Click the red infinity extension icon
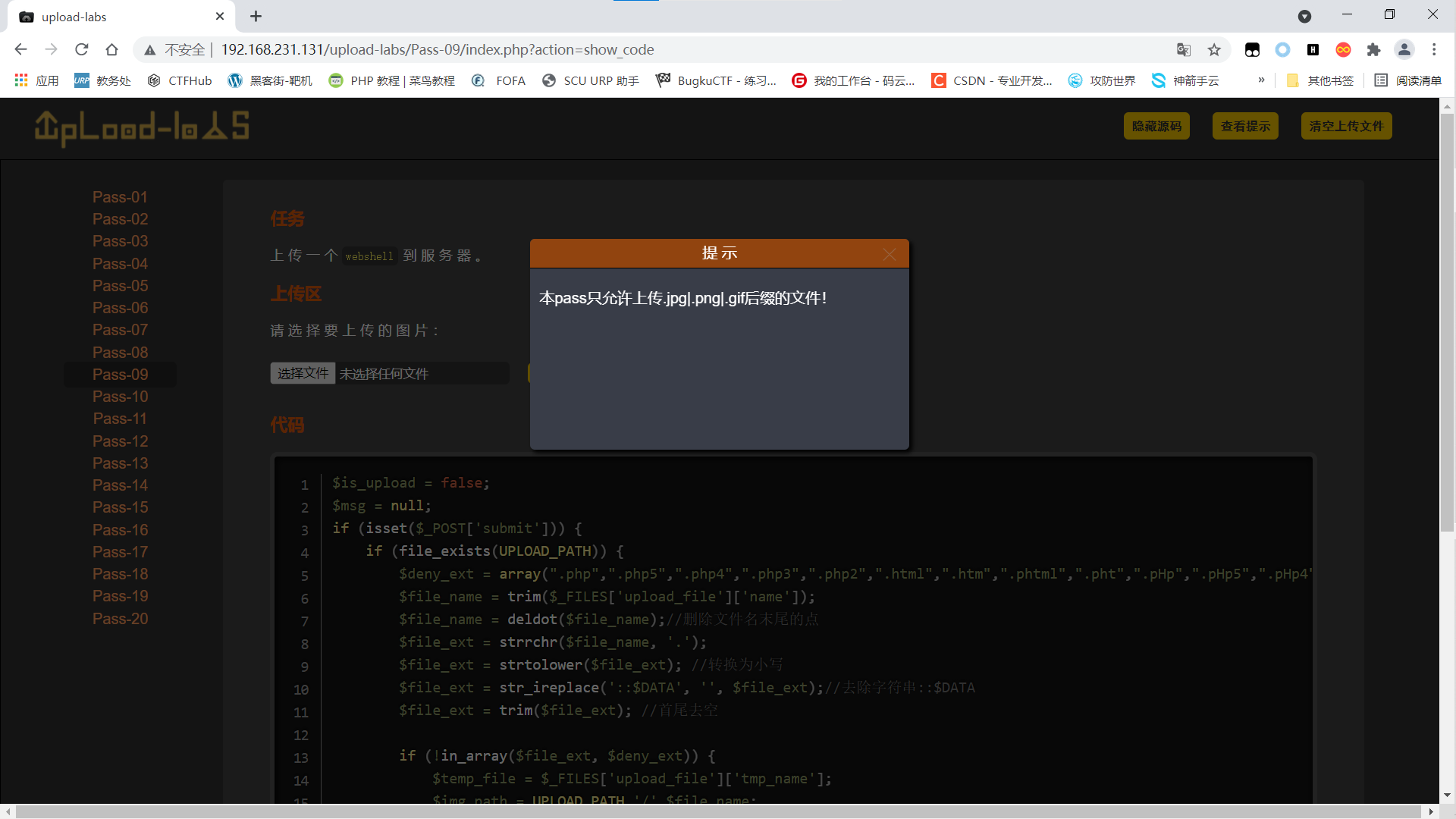The image size is (1456, 819). pyautogui.click(x=1343, y=49)
